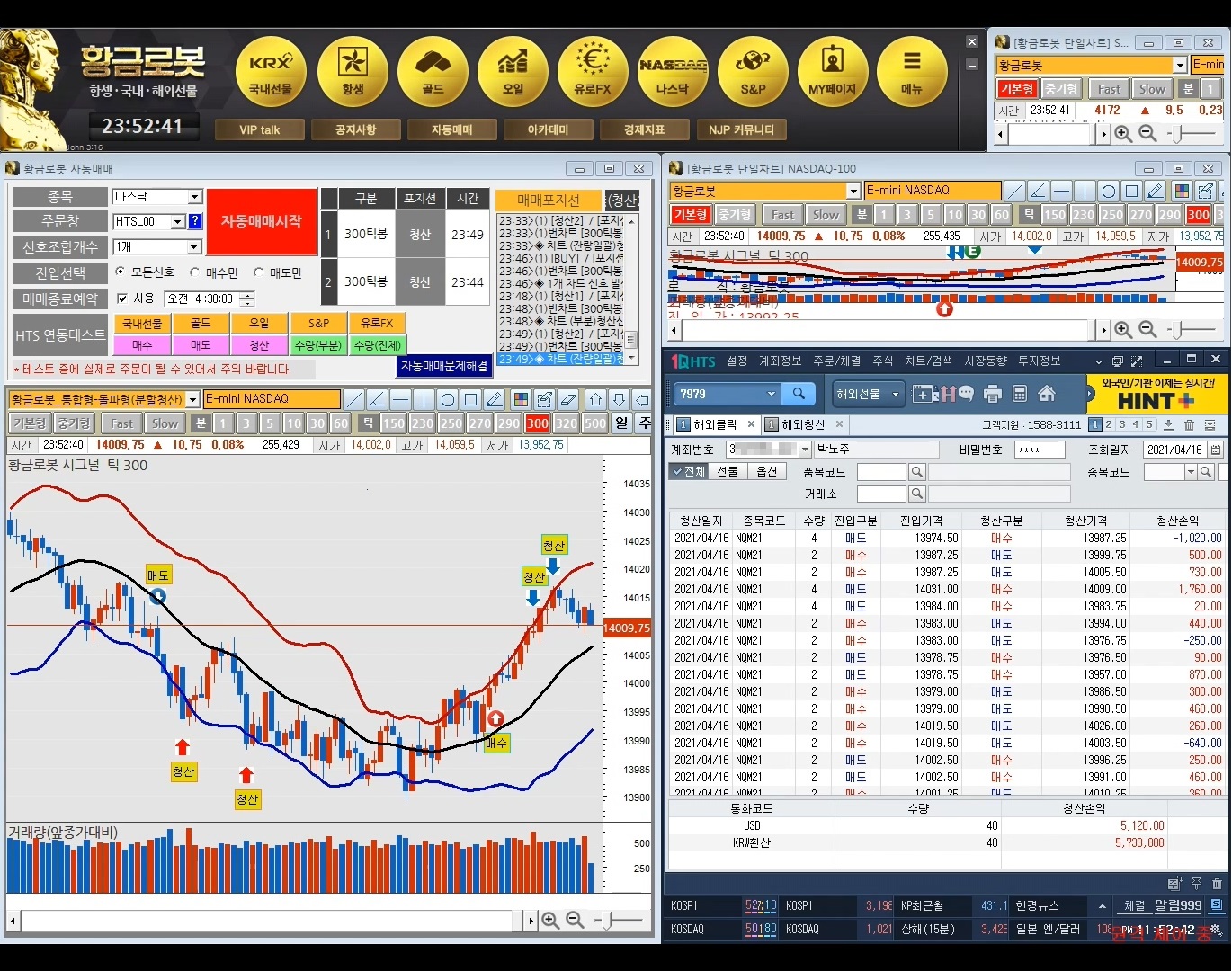Open 황금로봇 dropdown in NASDAQ-100 chart window
1232x971 pixels.
[853, 191]
